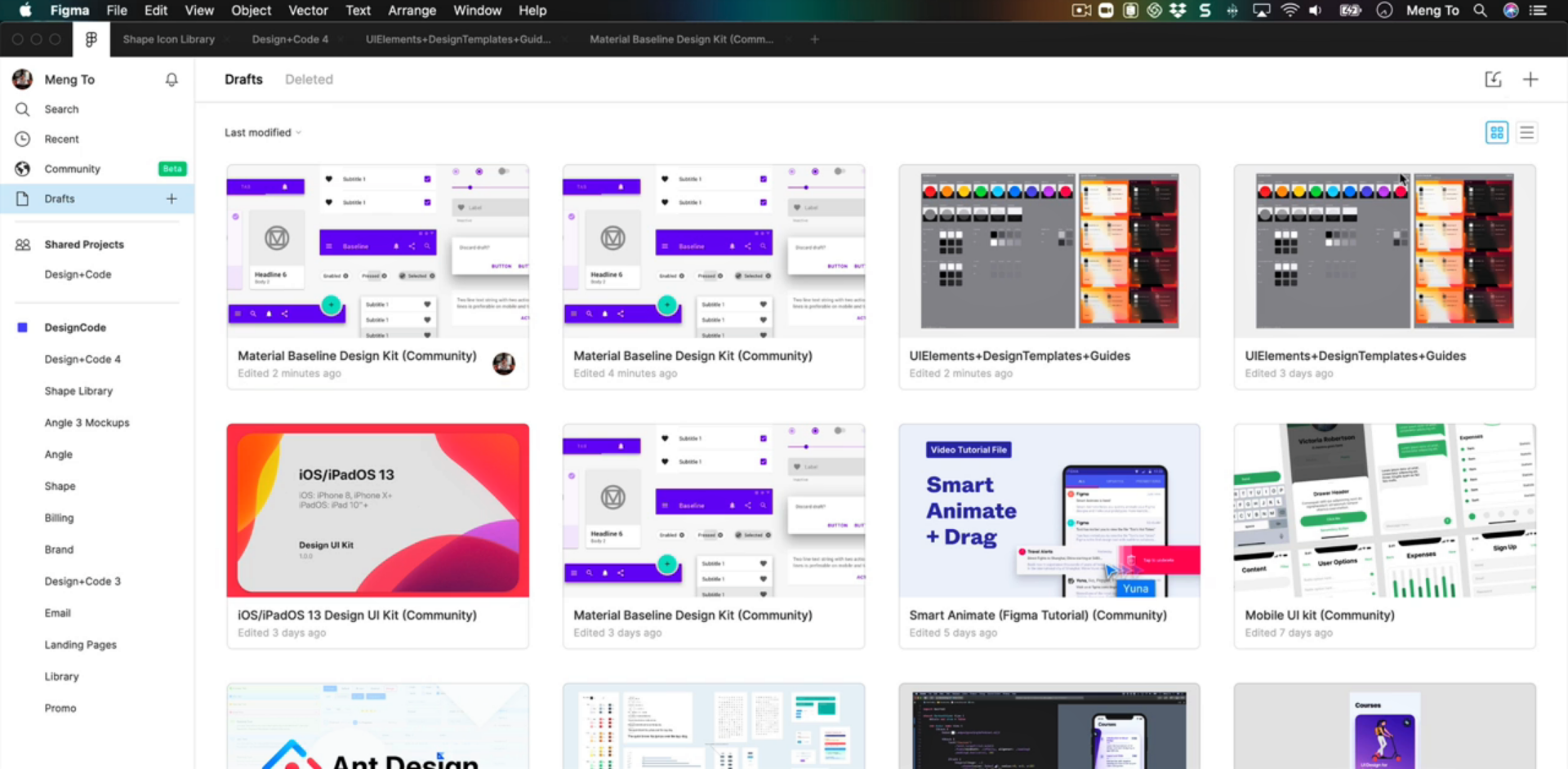This screenshot has height=769, width=1568.
Task: Open the Library project in sidebar
Action: tap(61, 677)
